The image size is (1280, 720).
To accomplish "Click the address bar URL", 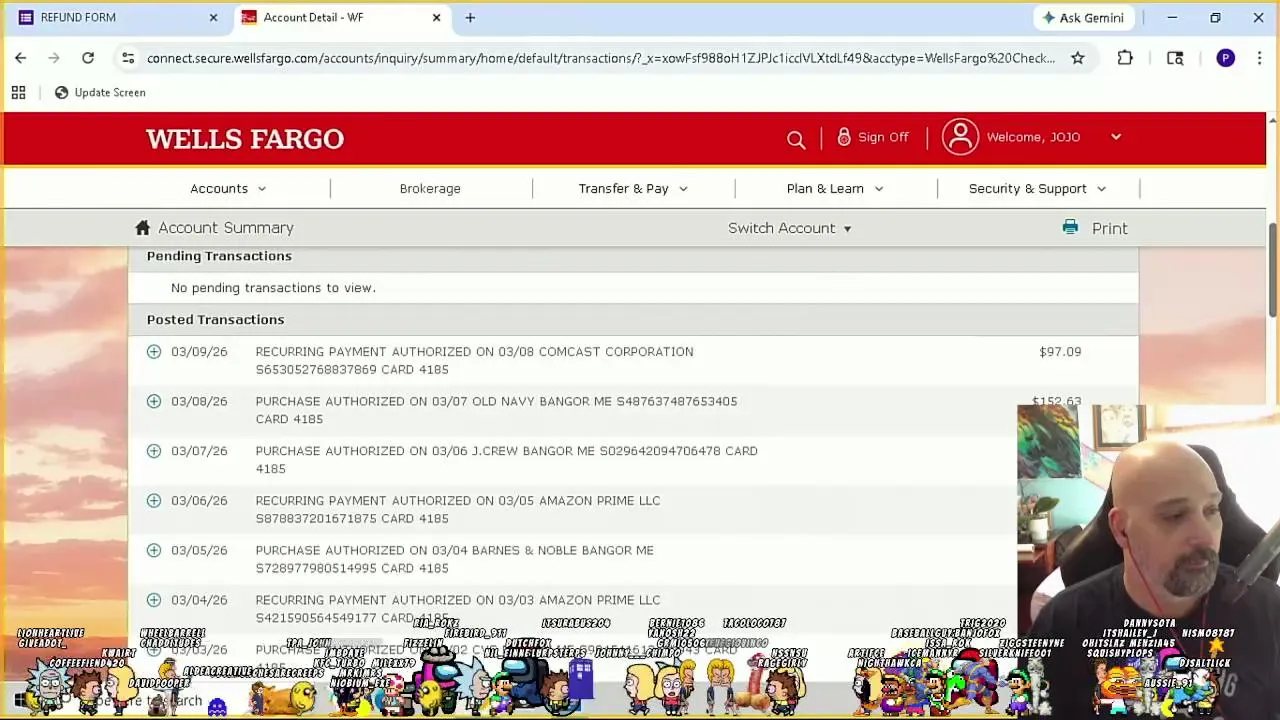I will pyautogui.click(x=600, y=58).
